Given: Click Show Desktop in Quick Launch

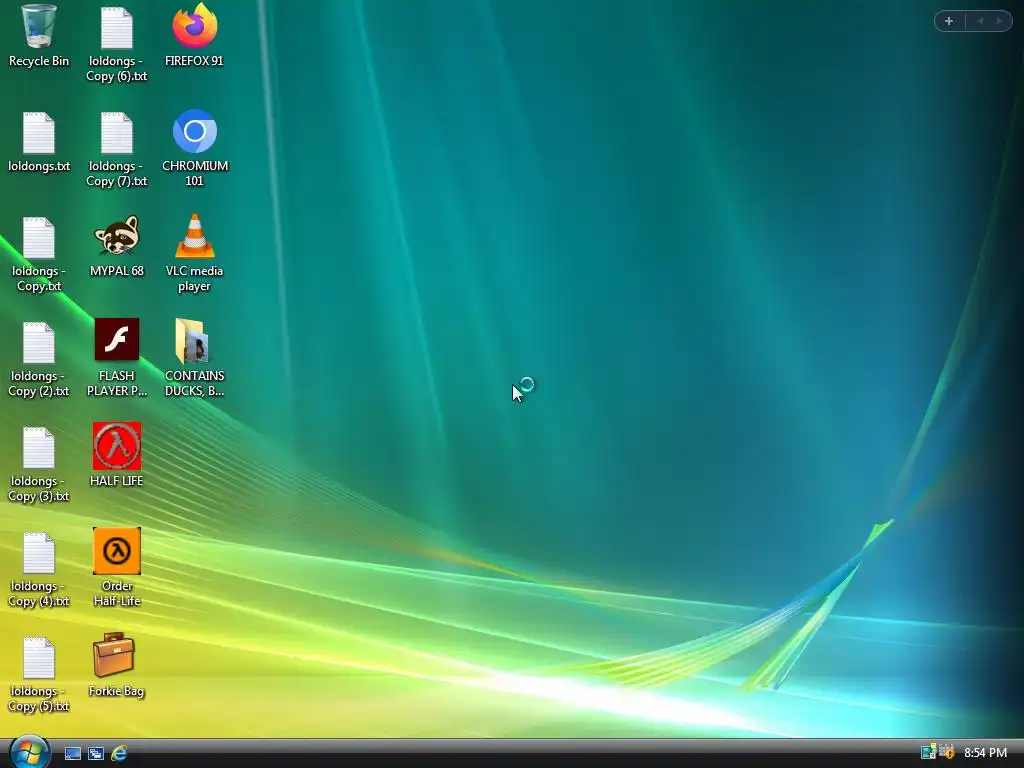Looking at the screenshot, I should point(72,754).
